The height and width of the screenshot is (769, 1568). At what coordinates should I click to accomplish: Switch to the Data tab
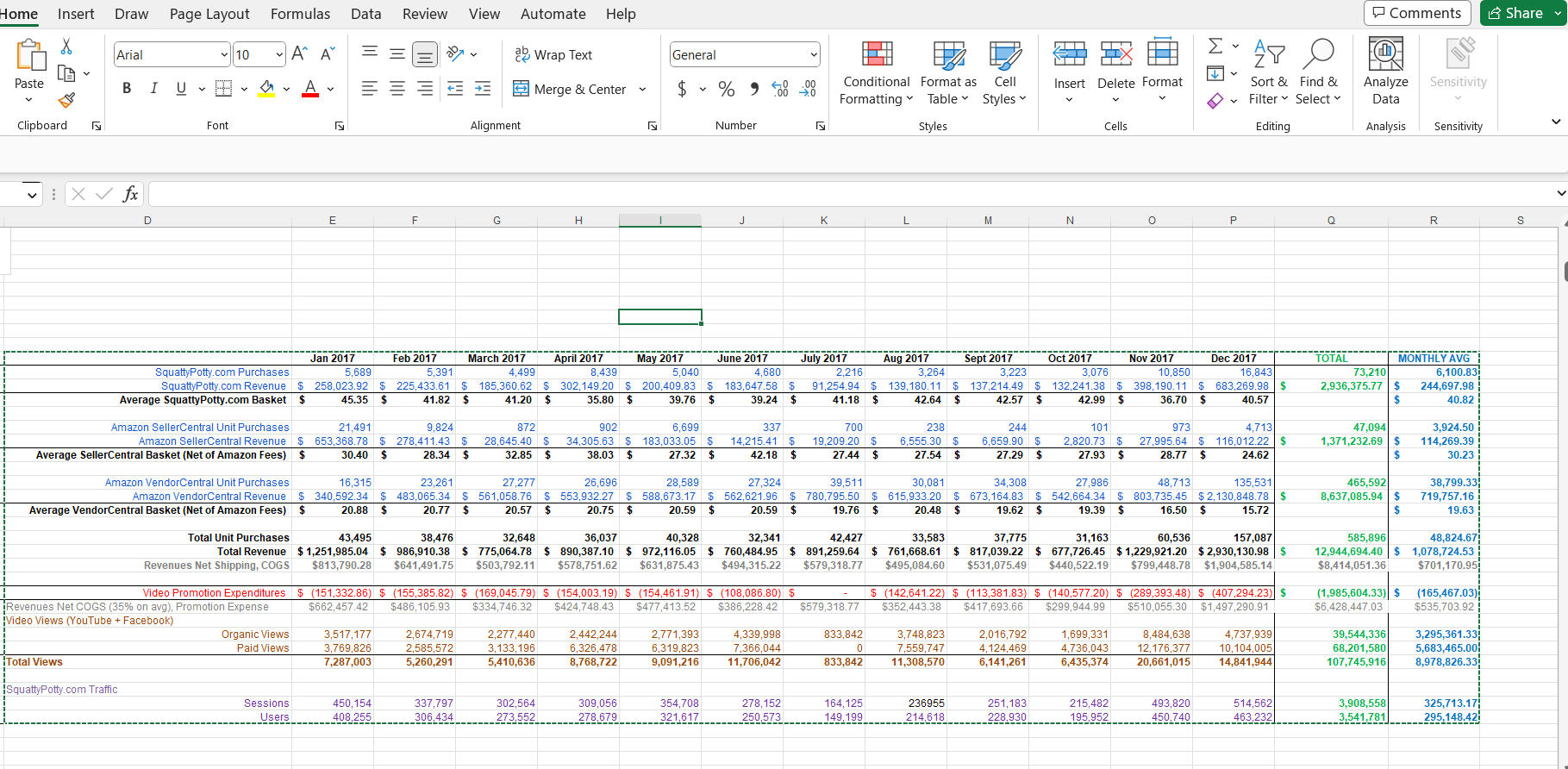click(365, 14)
